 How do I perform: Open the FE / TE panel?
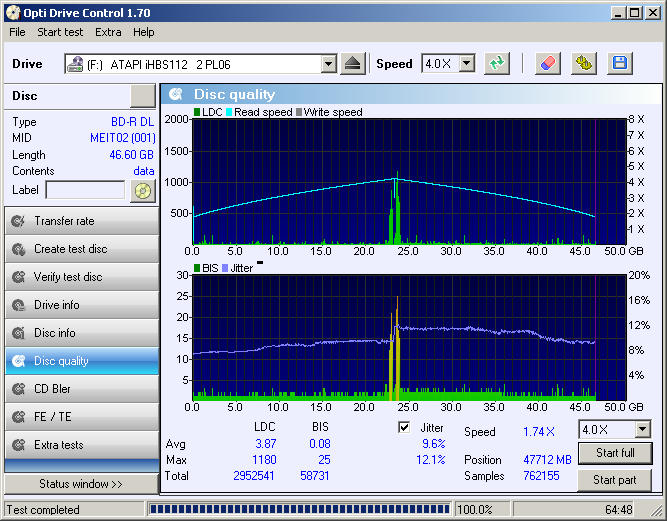(x=82, y=417)
